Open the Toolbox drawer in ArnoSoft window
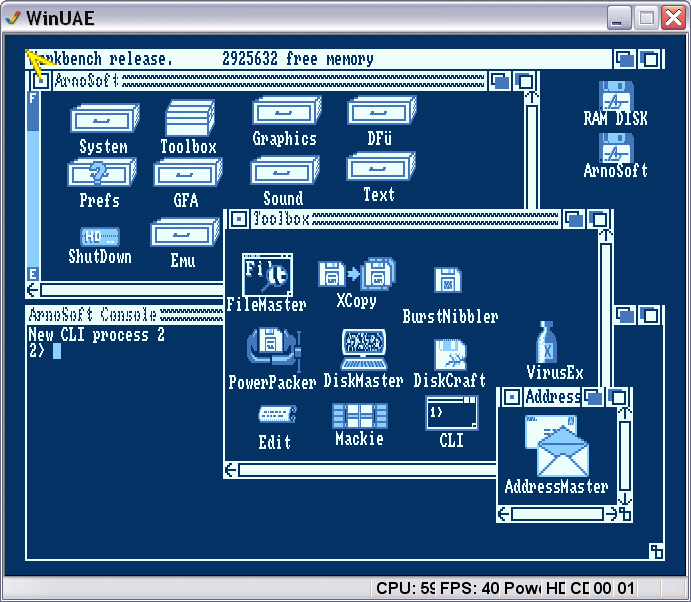Viewport: 691px width, 602px height. (189, 118)
